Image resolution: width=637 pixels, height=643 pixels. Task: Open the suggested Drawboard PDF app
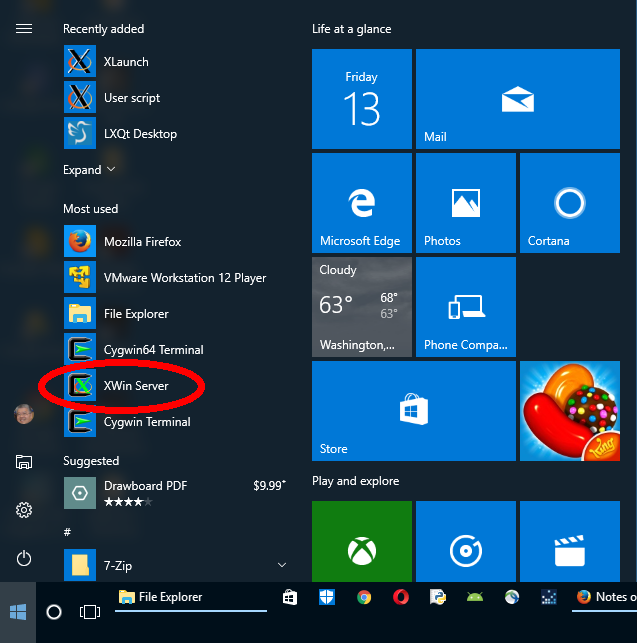tap(176, 493)
